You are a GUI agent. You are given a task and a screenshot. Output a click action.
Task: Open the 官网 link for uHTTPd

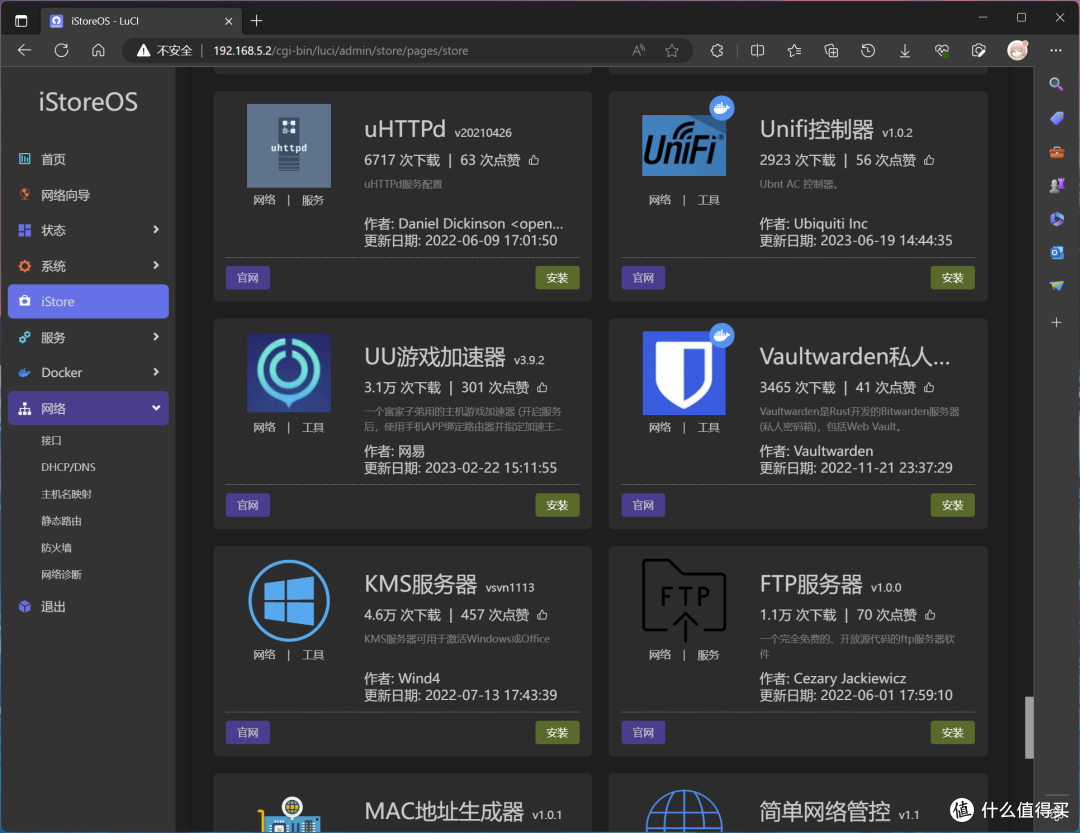(x=248, y=278)
